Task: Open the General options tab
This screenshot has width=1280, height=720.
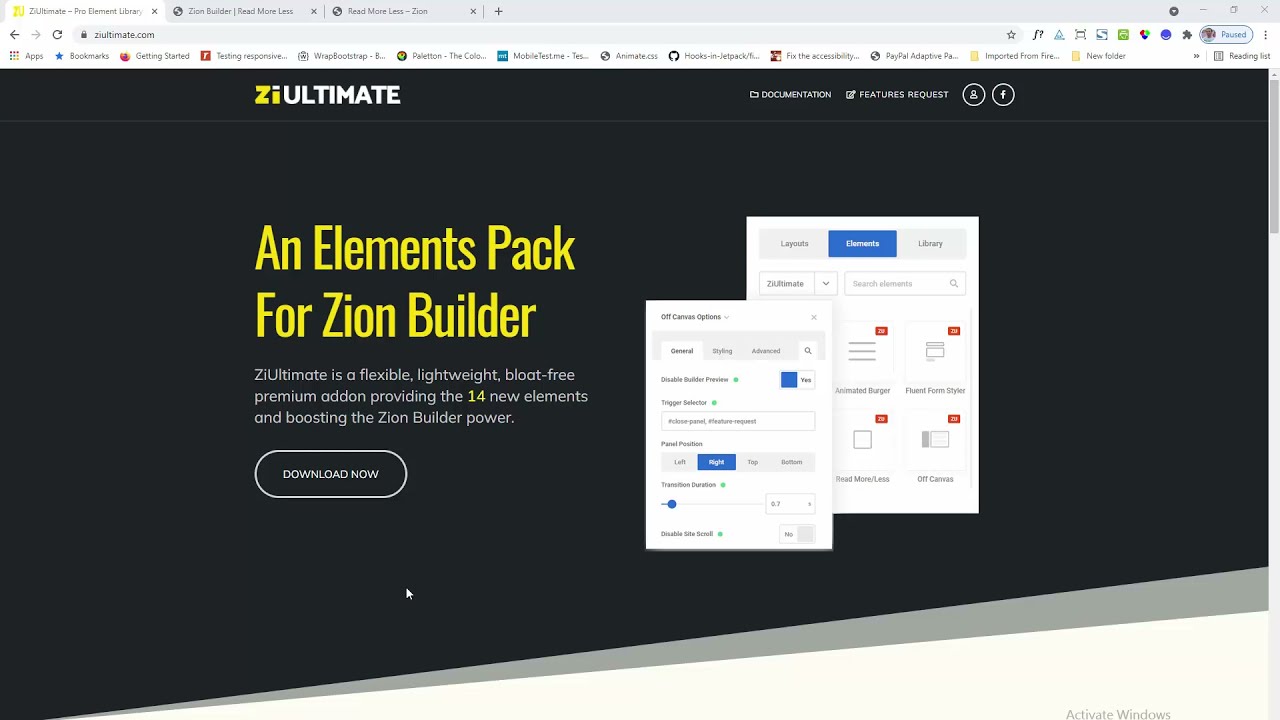Action: pyautogui.click(x=681, y=351)
